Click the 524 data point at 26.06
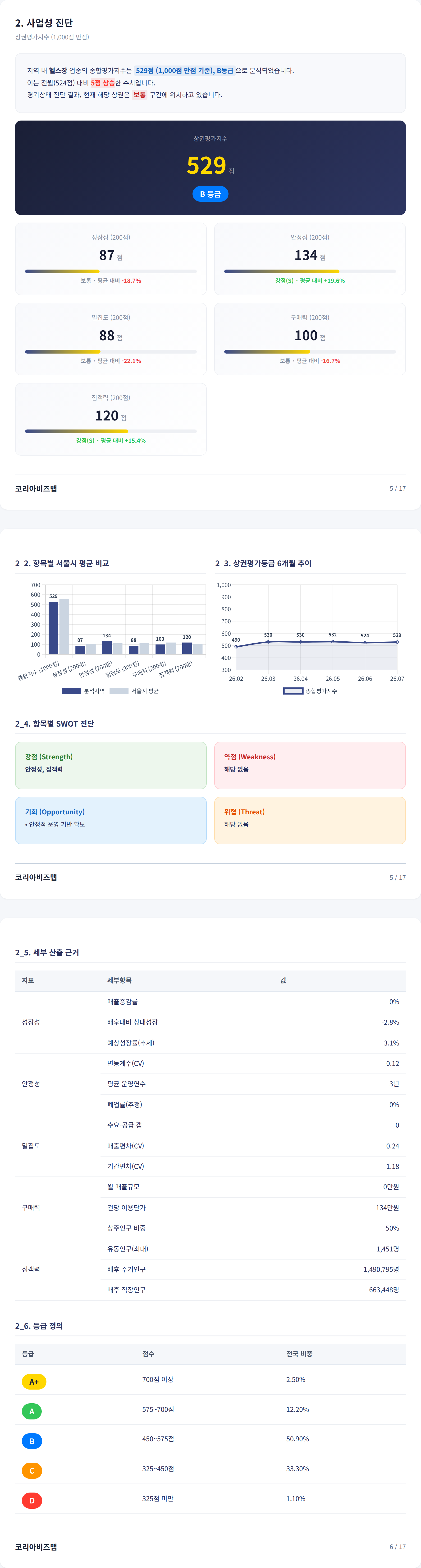 [365, 643]
